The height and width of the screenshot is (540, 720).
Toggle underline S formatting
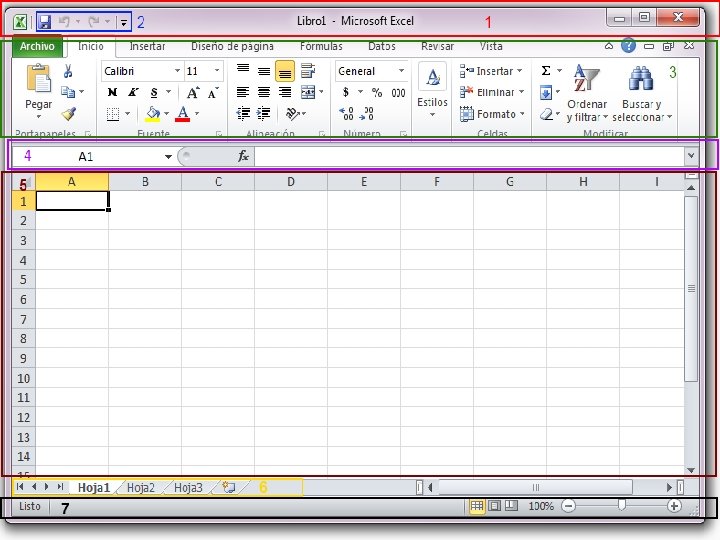[x=154, y=93]
